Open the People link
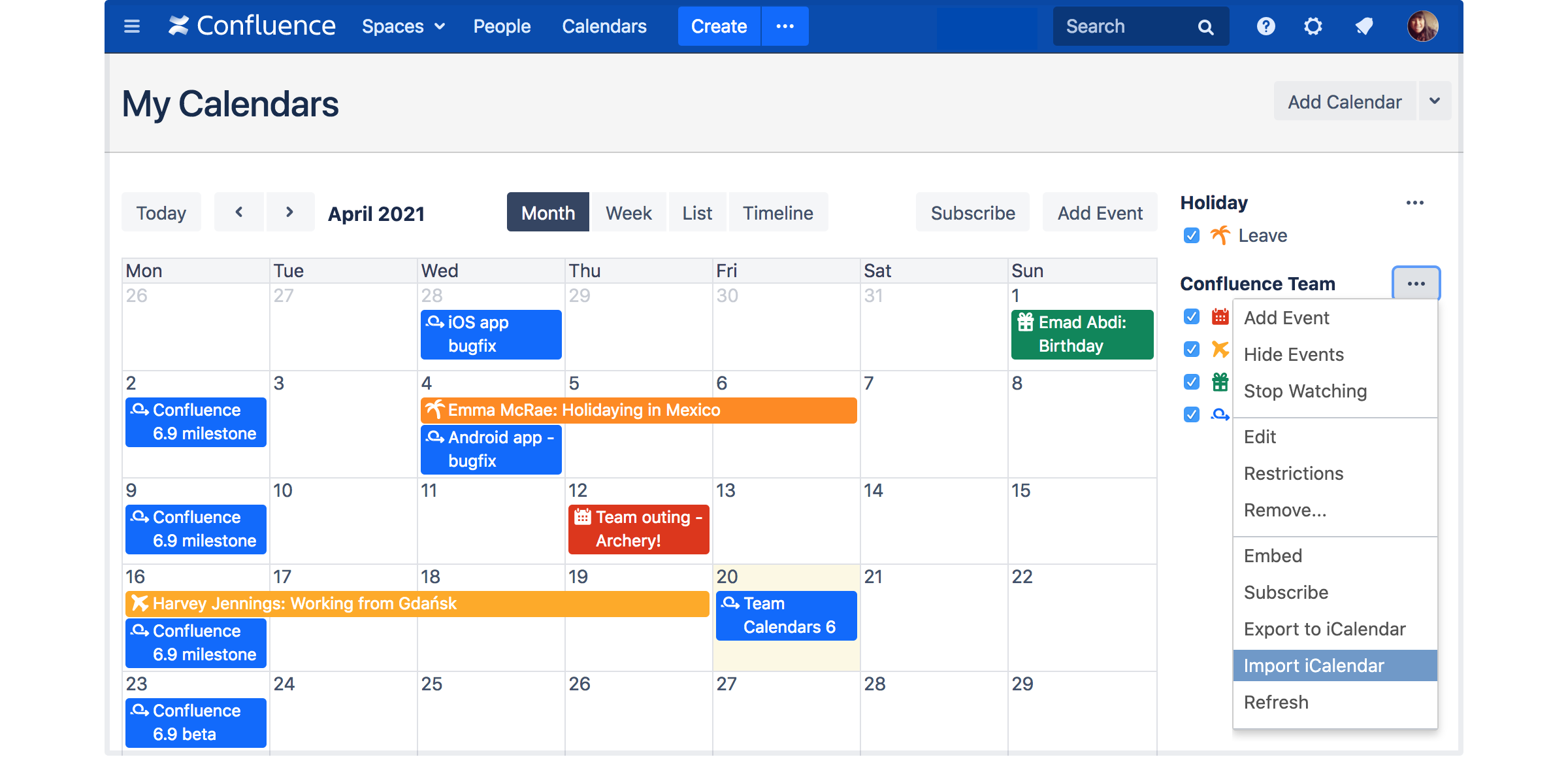1568x757 pixels. tap(502, 26)
